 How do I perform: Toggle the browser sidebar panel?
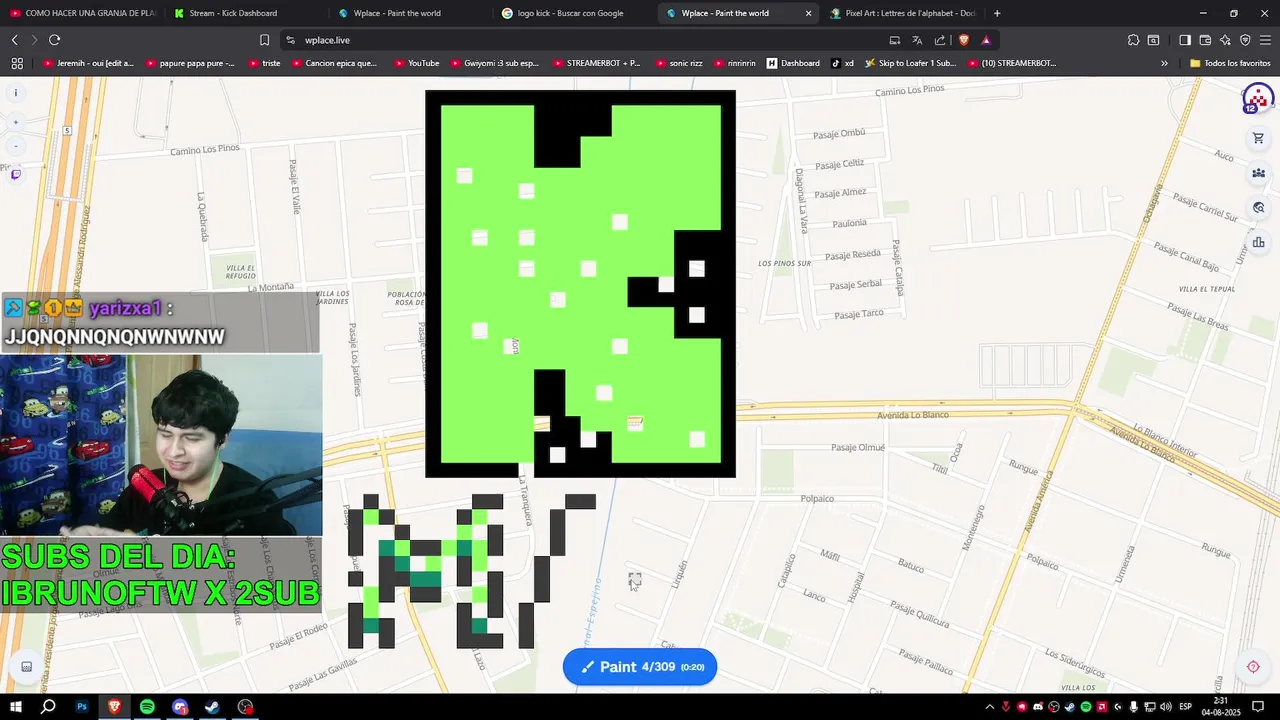click(1185, 40)
